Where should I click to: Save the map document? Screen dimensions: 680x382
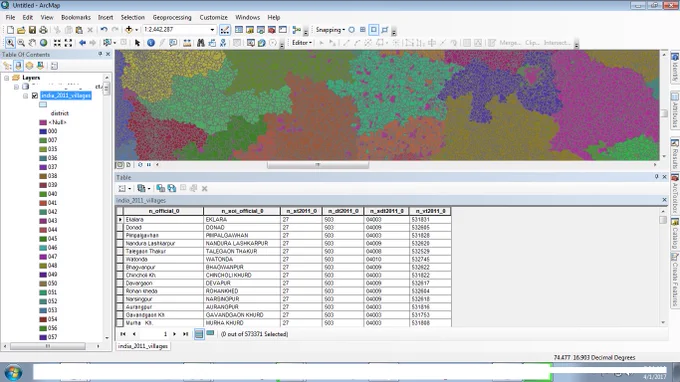coord(32,30)
